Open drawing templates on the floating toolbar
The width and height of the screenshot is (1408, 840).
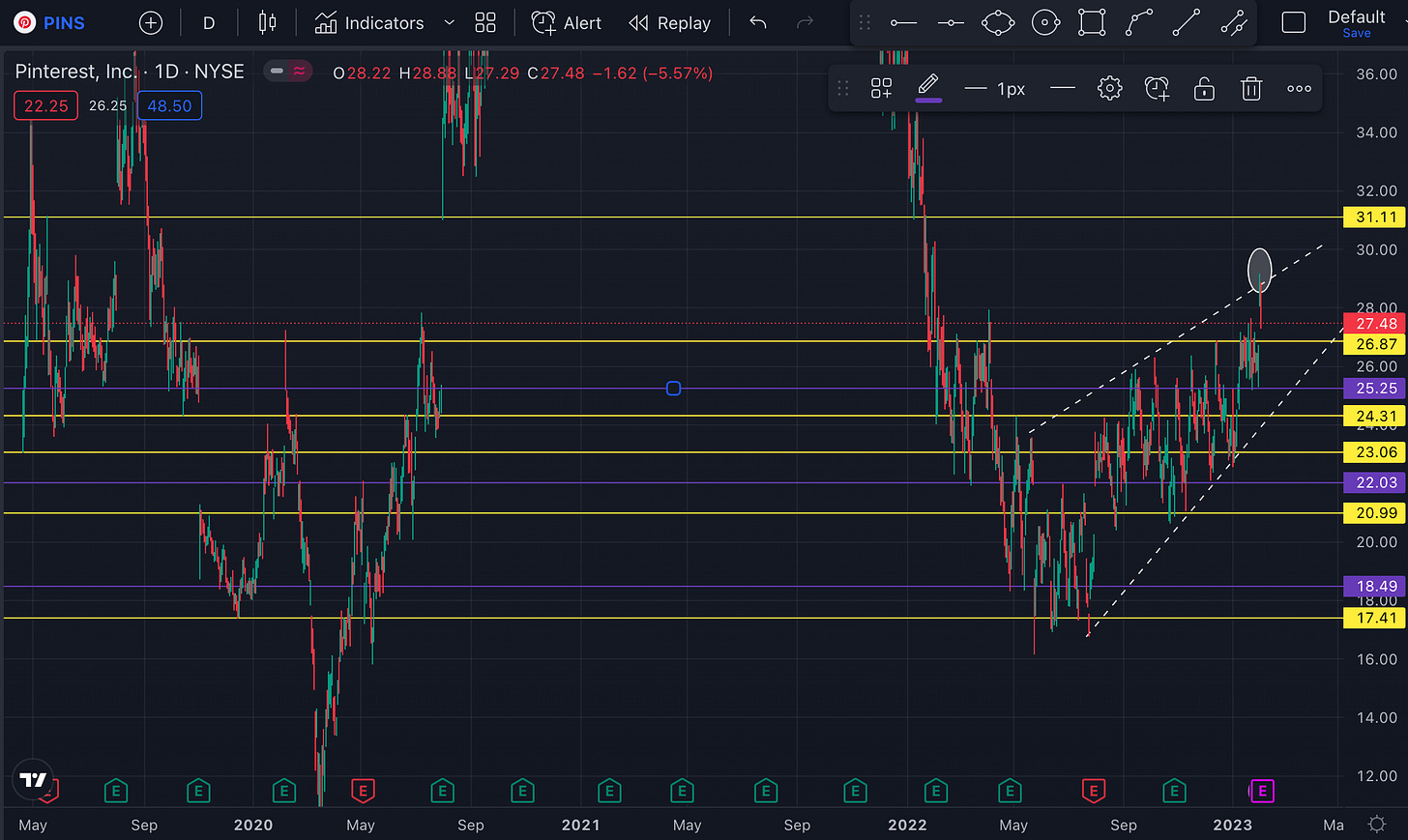(881, 89)
